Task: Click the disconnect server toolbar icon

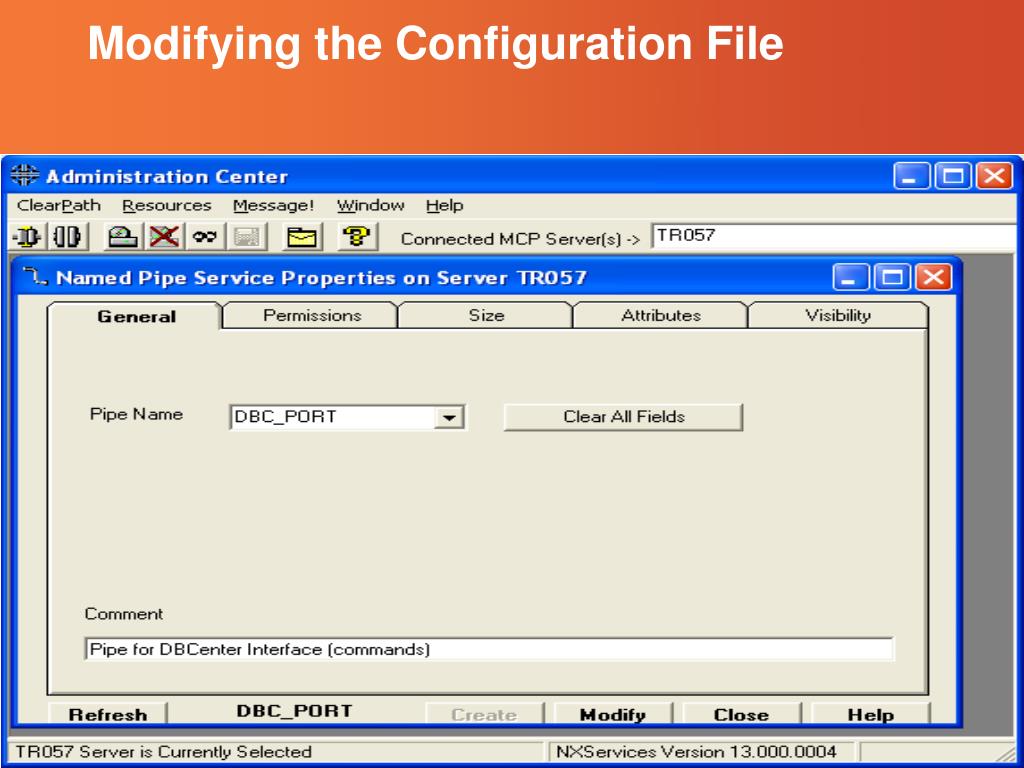Action: tap(67, 236)
